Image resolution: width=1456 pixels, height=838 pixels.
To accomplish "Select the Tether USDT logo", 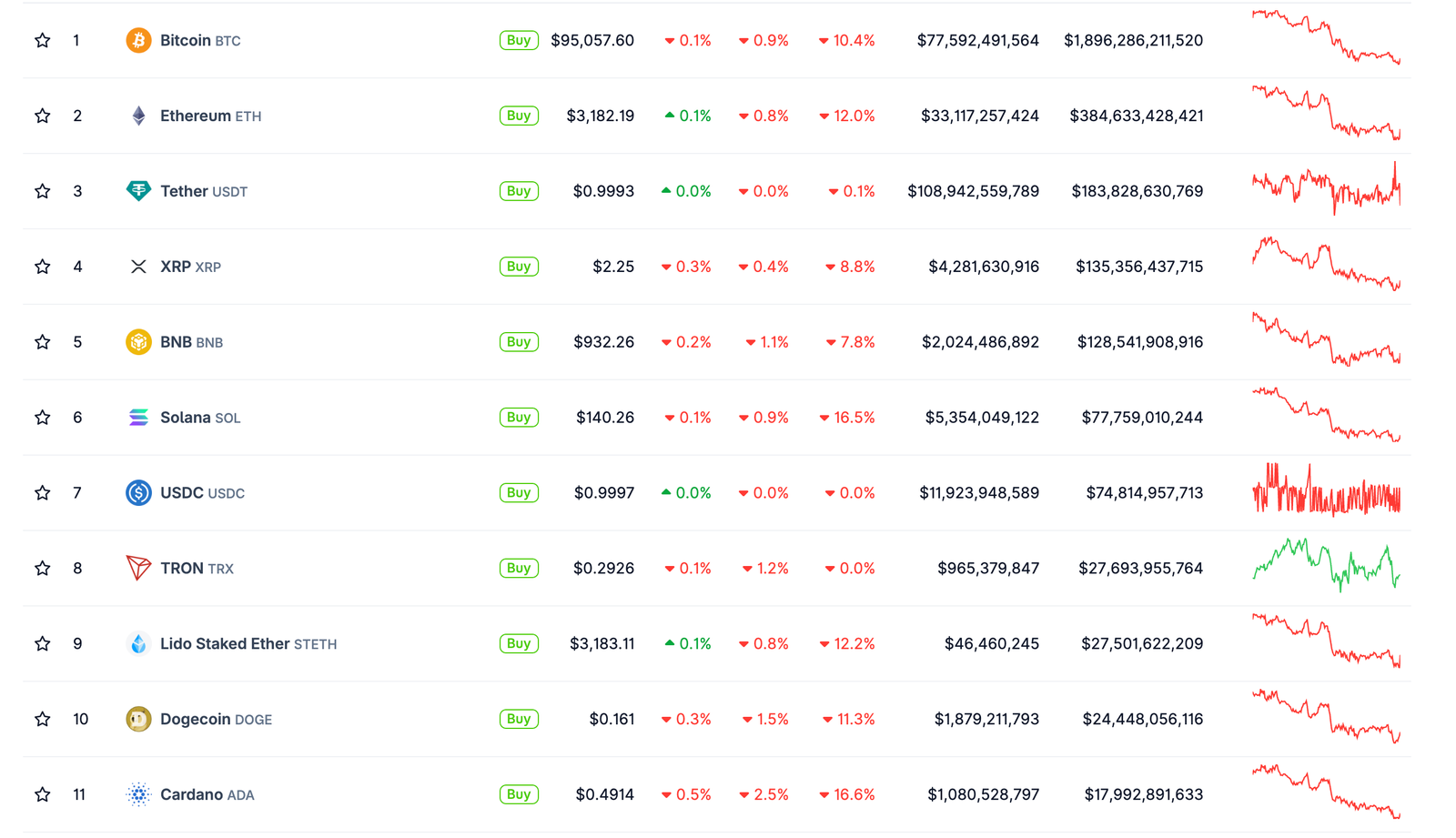I will click(x=137, y=191).
